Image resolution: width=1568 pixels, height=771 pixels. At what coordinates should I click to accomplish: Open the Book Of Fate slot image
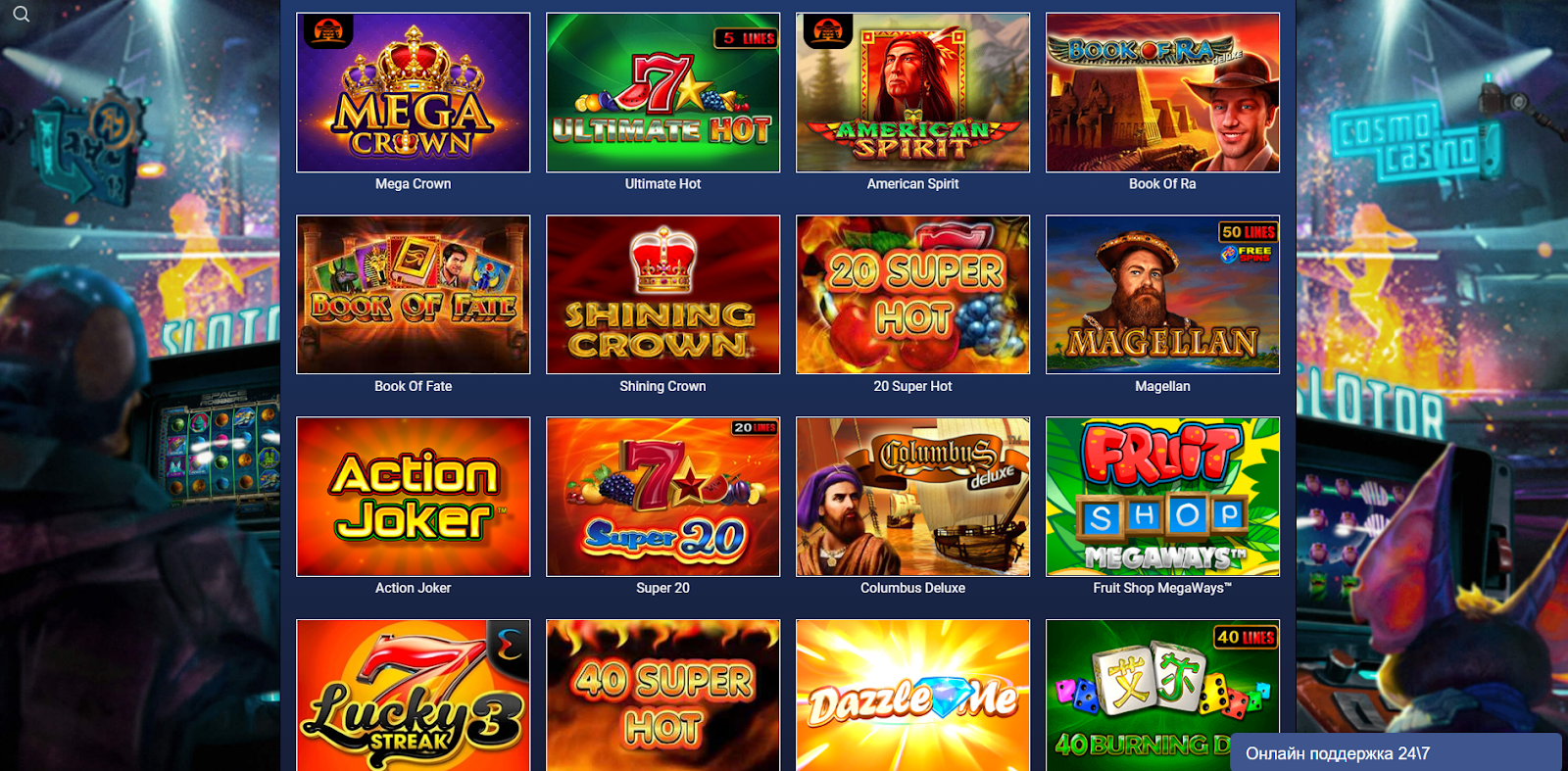point(413,294)
